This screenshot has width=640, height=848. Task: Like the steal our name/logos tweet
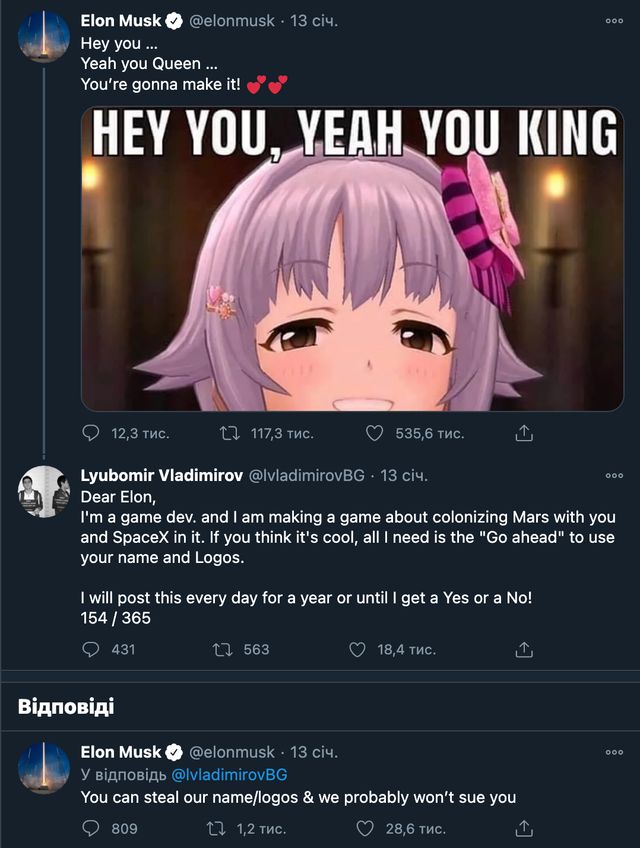366,828
